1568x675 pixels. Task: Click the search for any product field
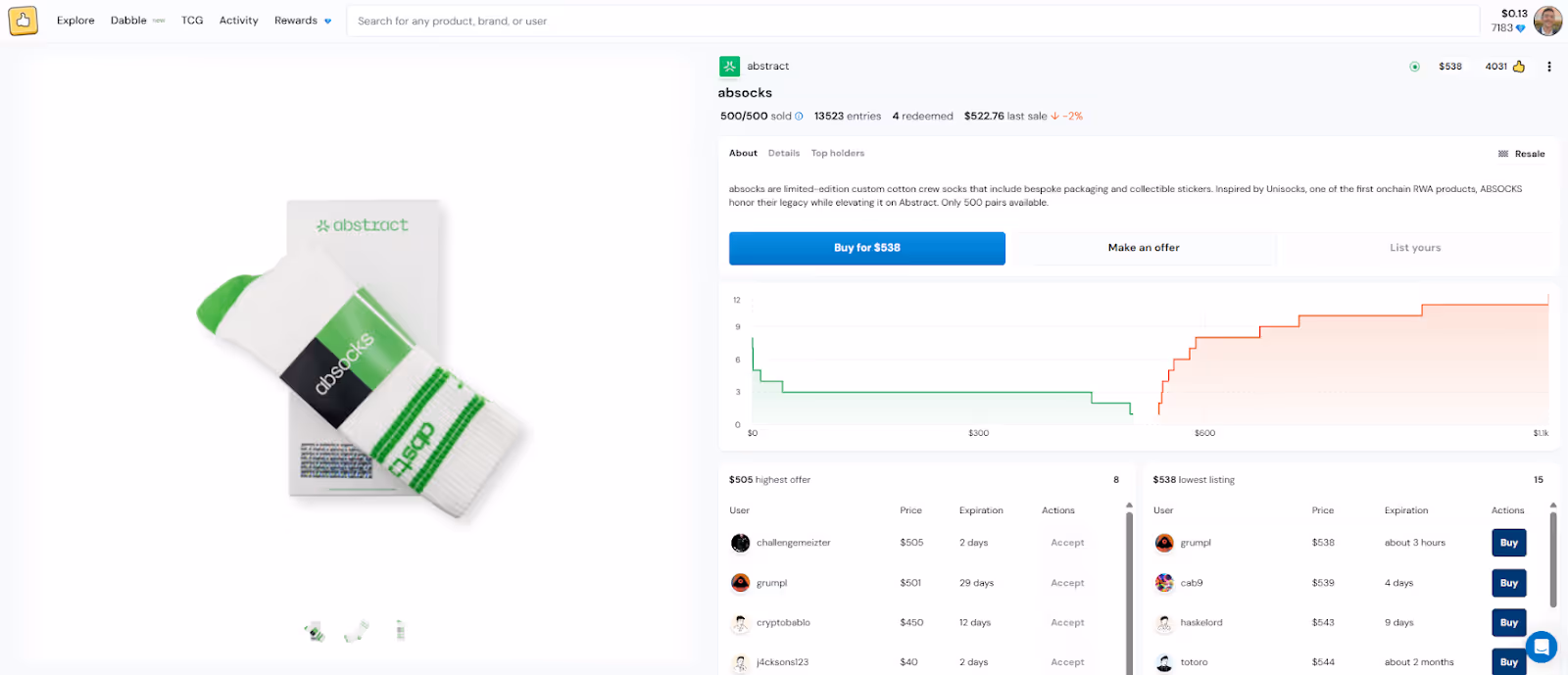pos(912,21)
